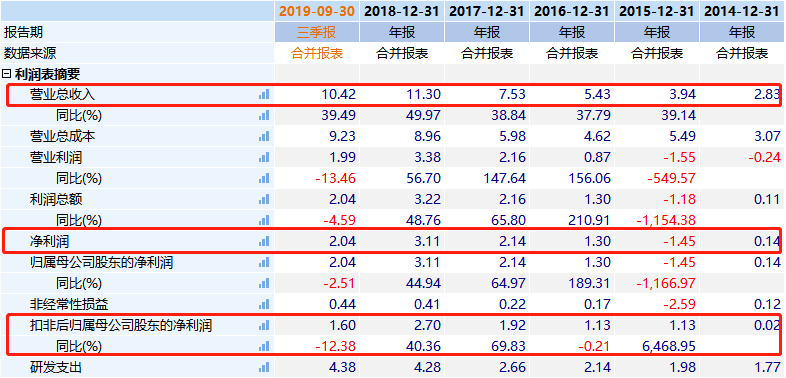Open chart icon for 同比(%) under 扣非后归属母公司股东的净利润
The width and height of the screenshot is (786, 378).
coord(264,346)
